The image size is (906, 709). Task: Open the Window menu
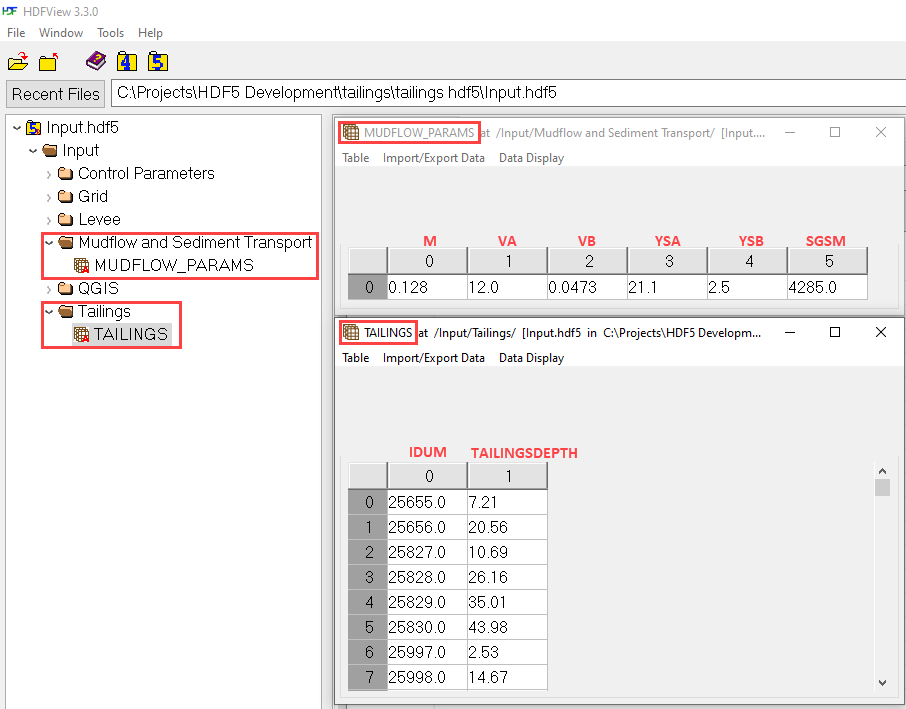tap(61, 33)
